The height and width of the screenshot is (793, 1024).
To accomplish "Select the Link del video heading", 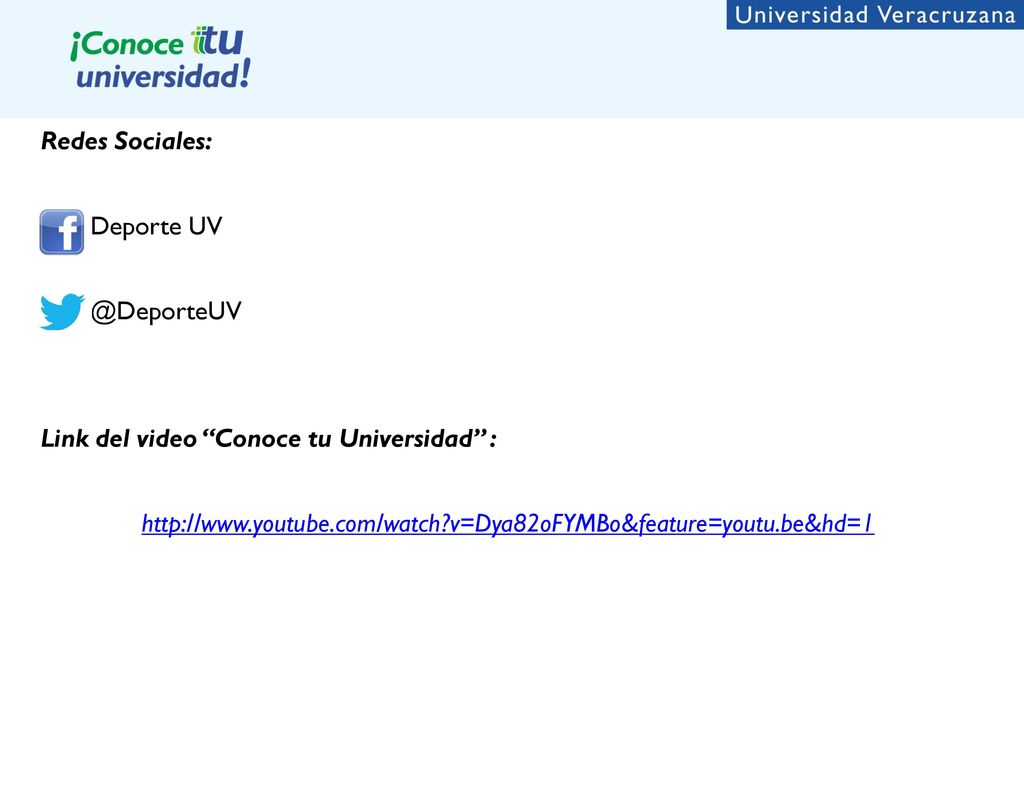I will point(268,438).
